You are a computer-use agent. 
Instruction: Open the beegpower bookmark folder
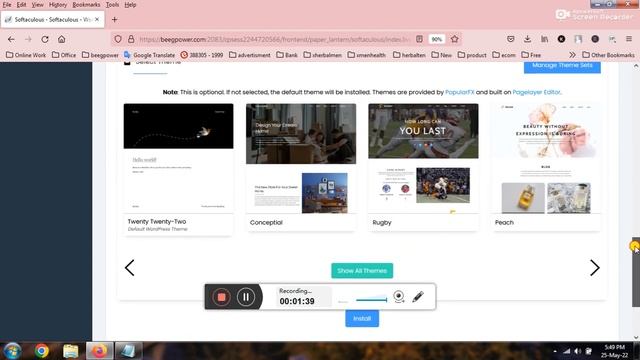pos(100,55)
